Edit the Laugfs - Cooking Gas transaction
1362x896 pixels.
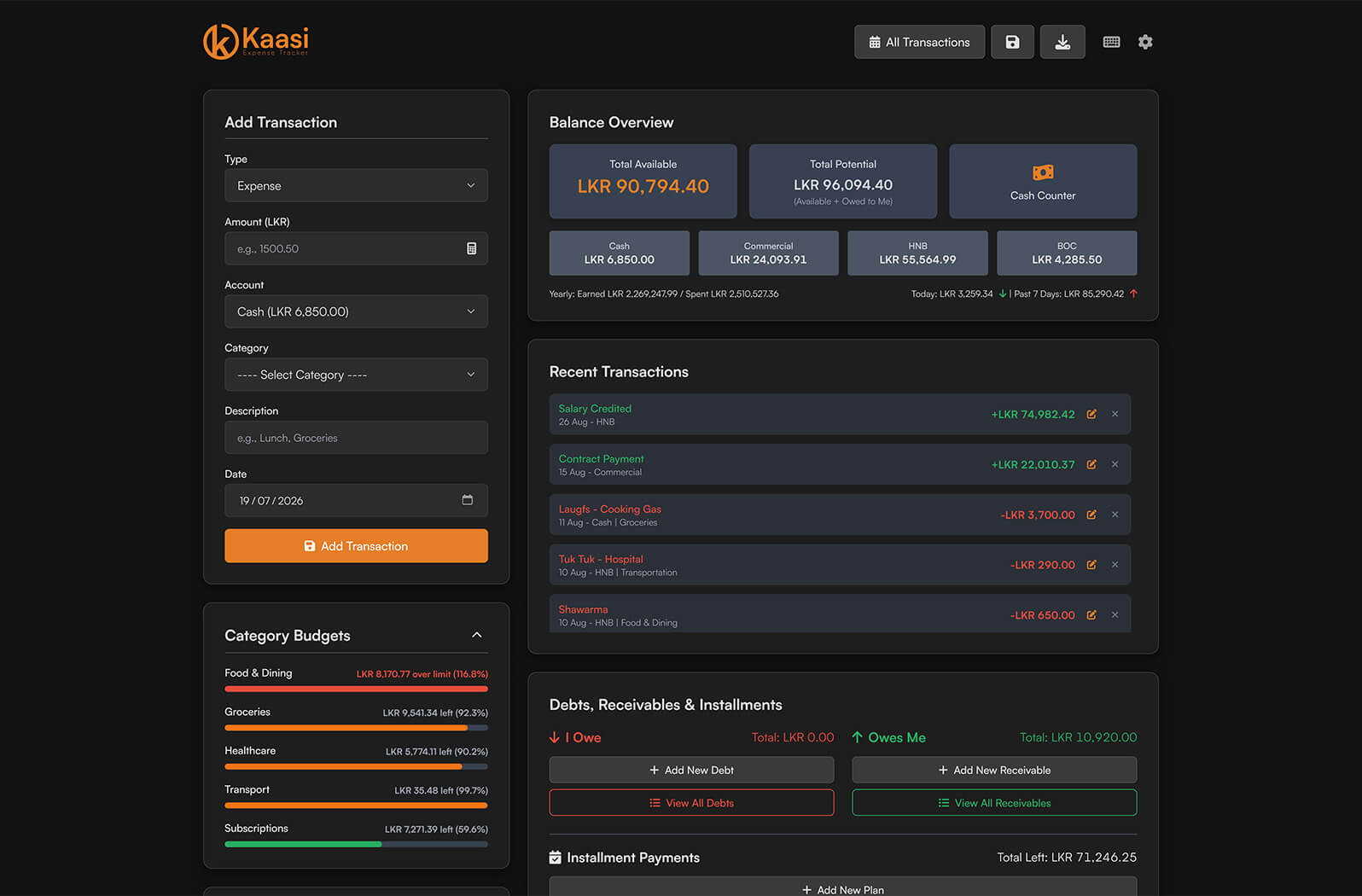click(1091, 515)
